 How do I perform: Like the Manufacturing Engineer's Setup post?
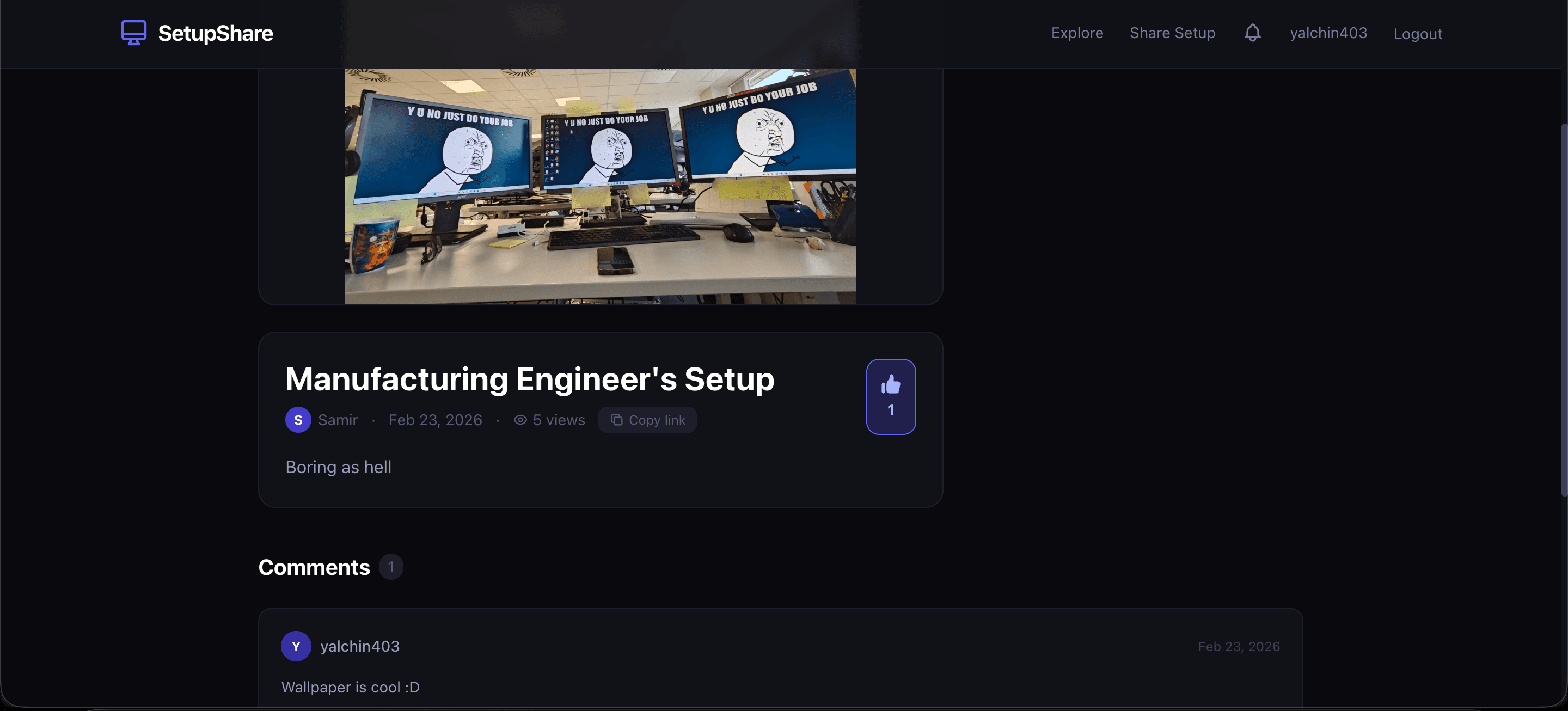tap(891, 396)
